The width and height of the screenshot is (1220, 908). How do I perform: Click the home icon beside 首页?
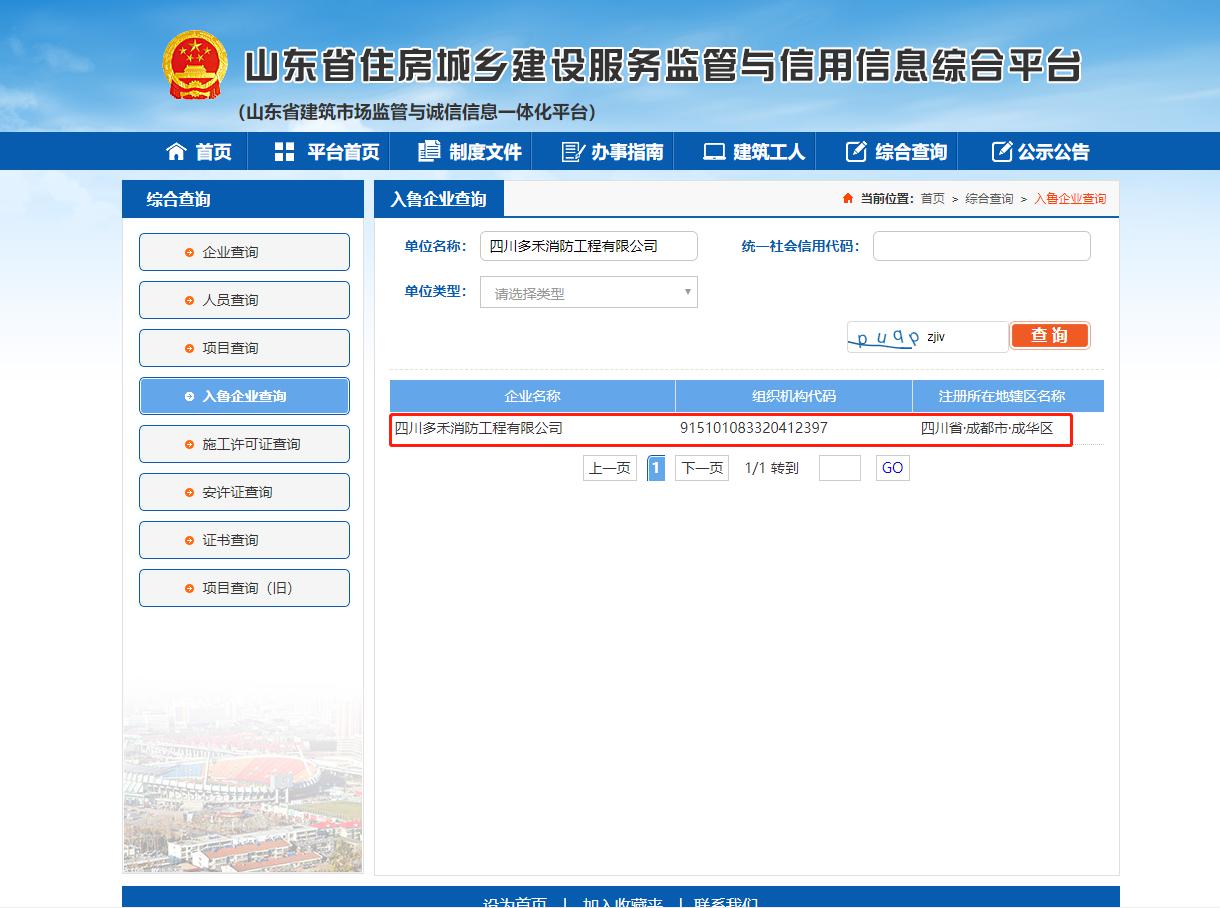click(176, 152)
